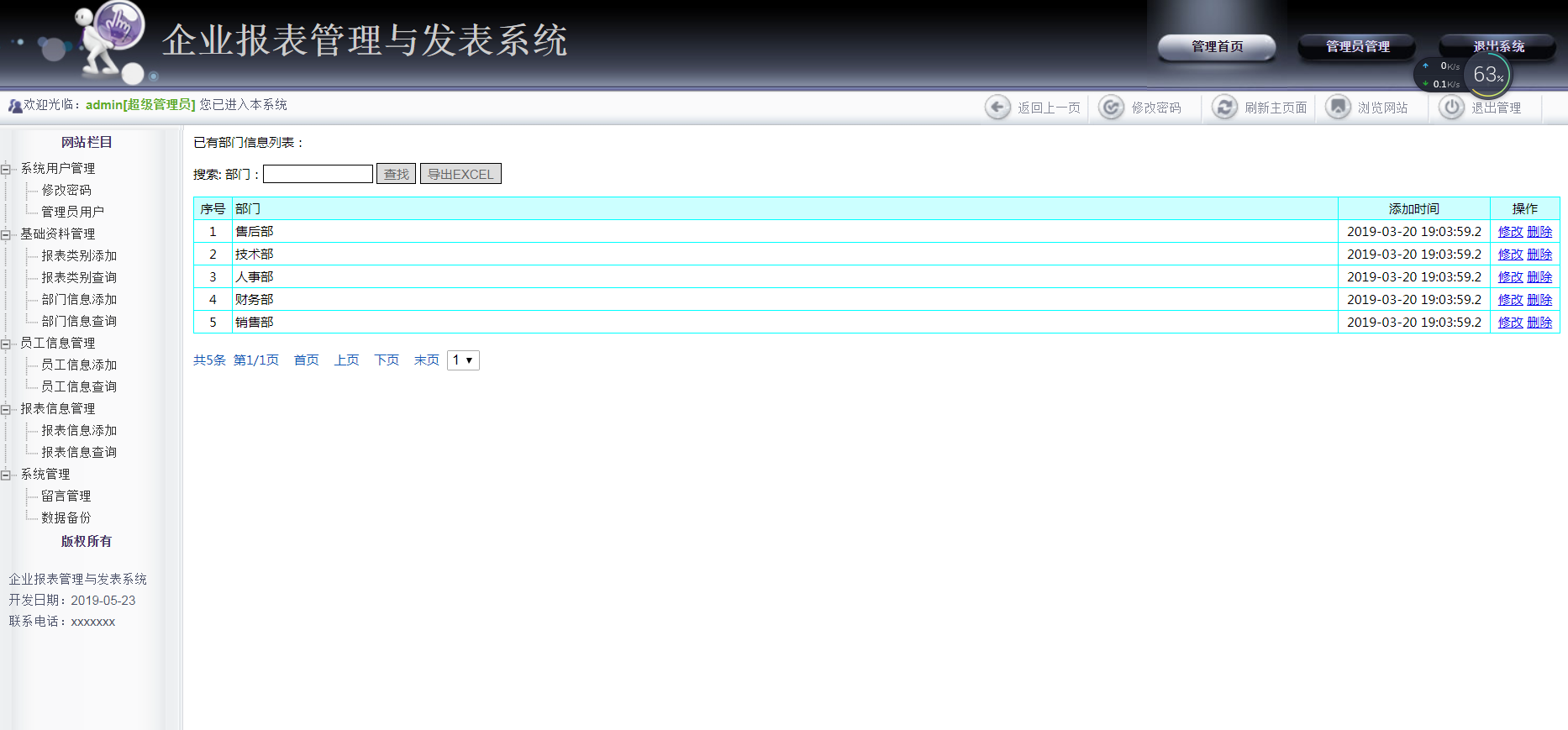Click the 63% network speed widget
The width and height of the screenshot is (1568, 730).
1463,75
